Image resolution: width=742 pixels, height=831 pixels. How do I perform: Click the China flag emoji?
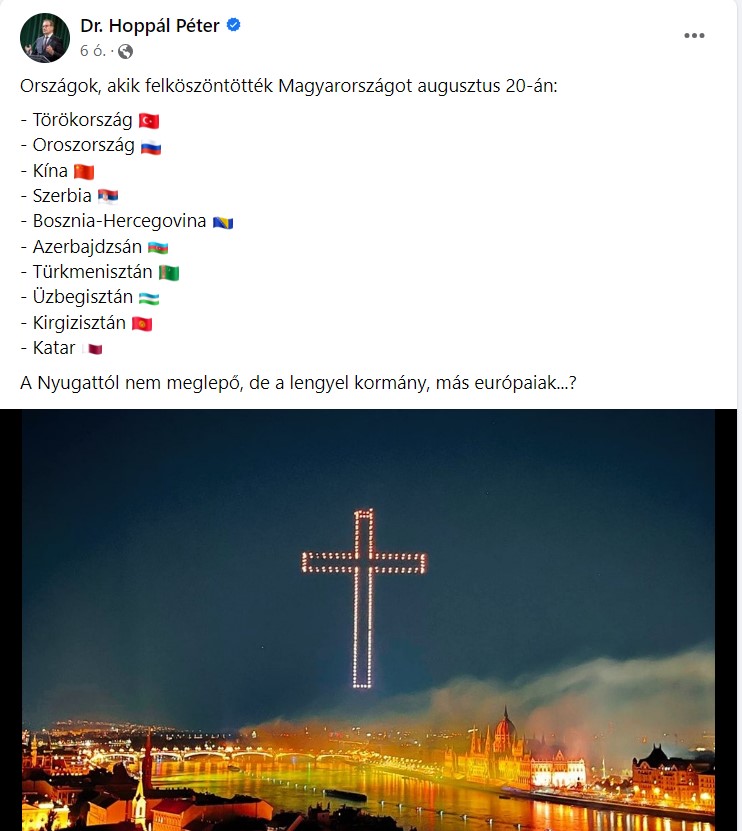[84, 172]
